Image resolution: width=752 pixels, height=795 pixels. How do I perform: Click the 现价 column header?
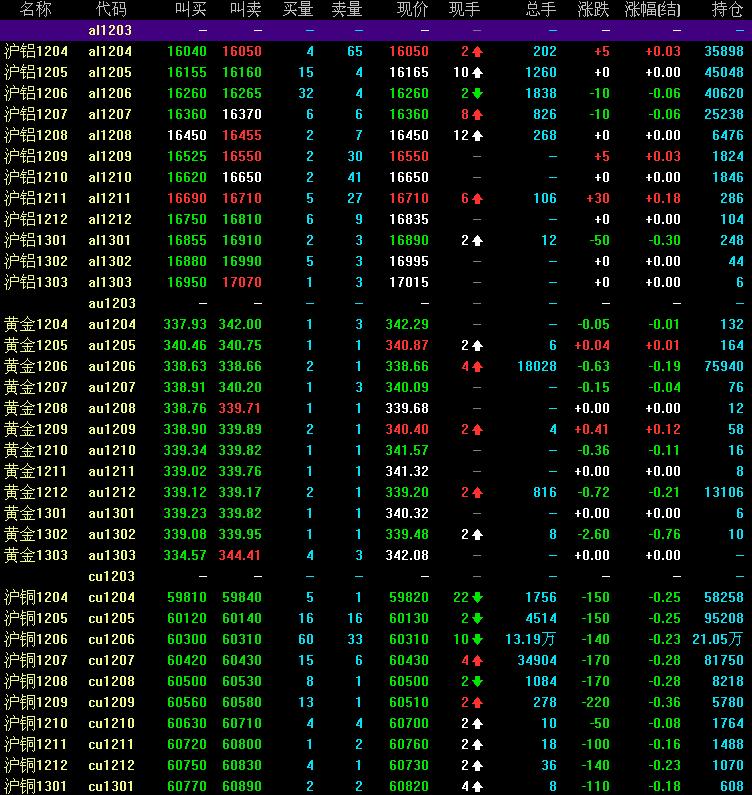412,9
